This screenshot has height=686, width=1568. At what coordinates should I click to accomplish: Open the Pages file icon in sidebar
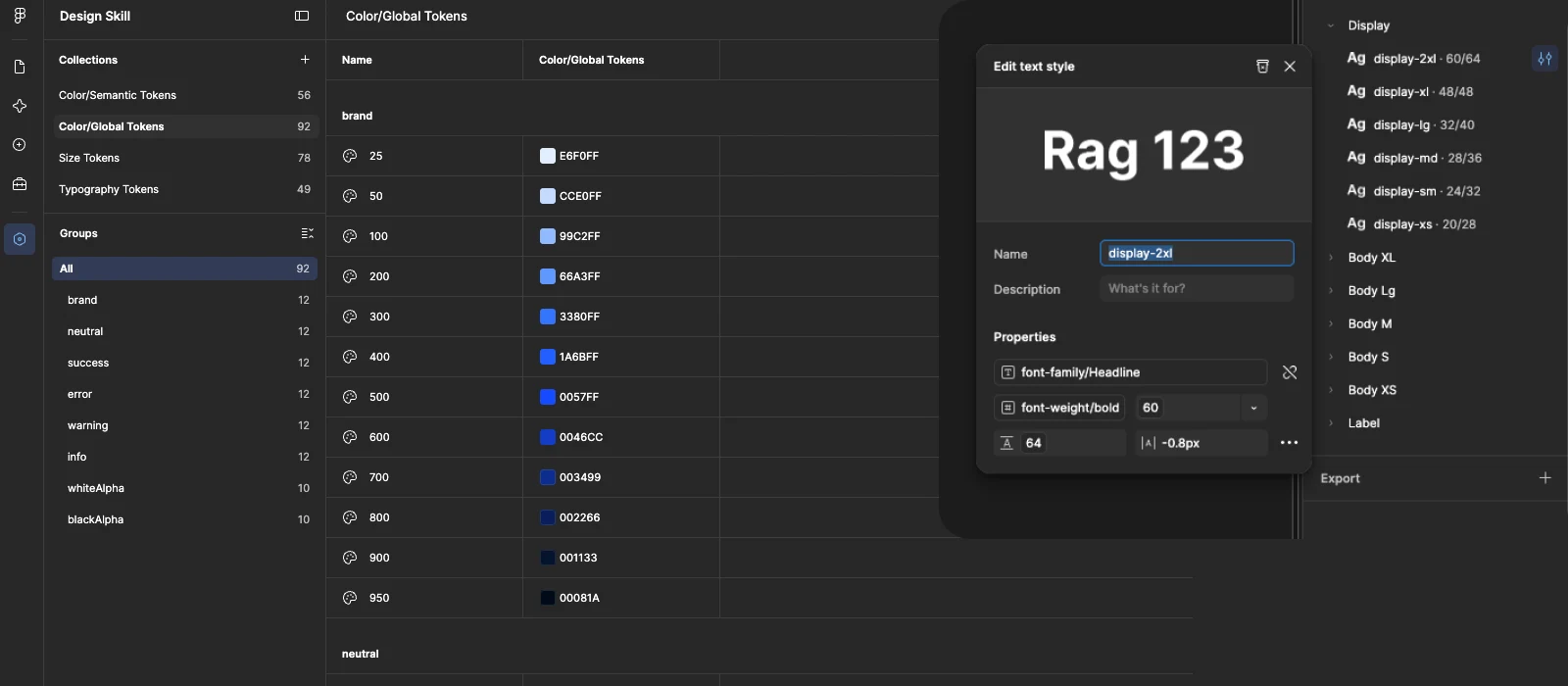coord(20,67)
